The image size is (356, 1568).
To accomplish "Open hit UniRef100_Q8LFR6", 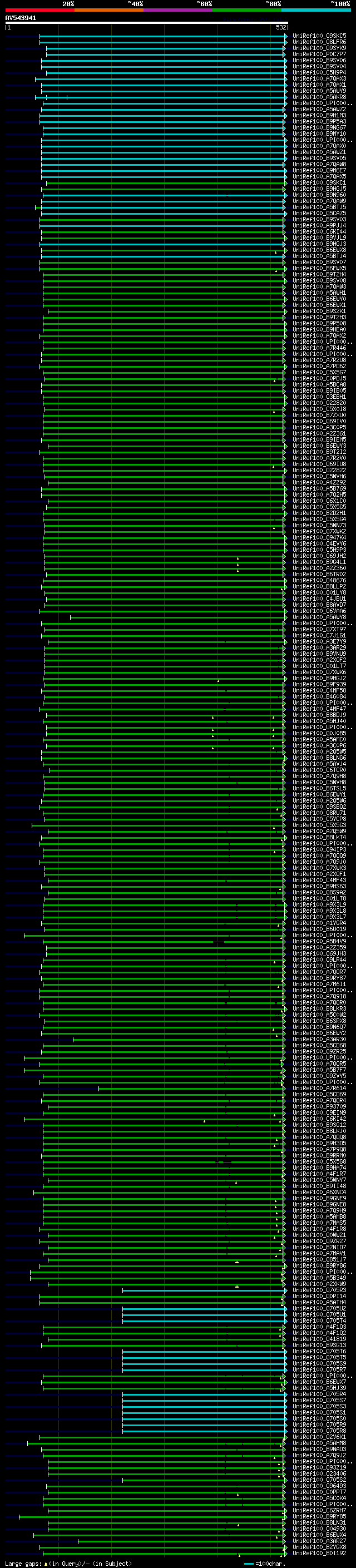I will click(319, 42).
